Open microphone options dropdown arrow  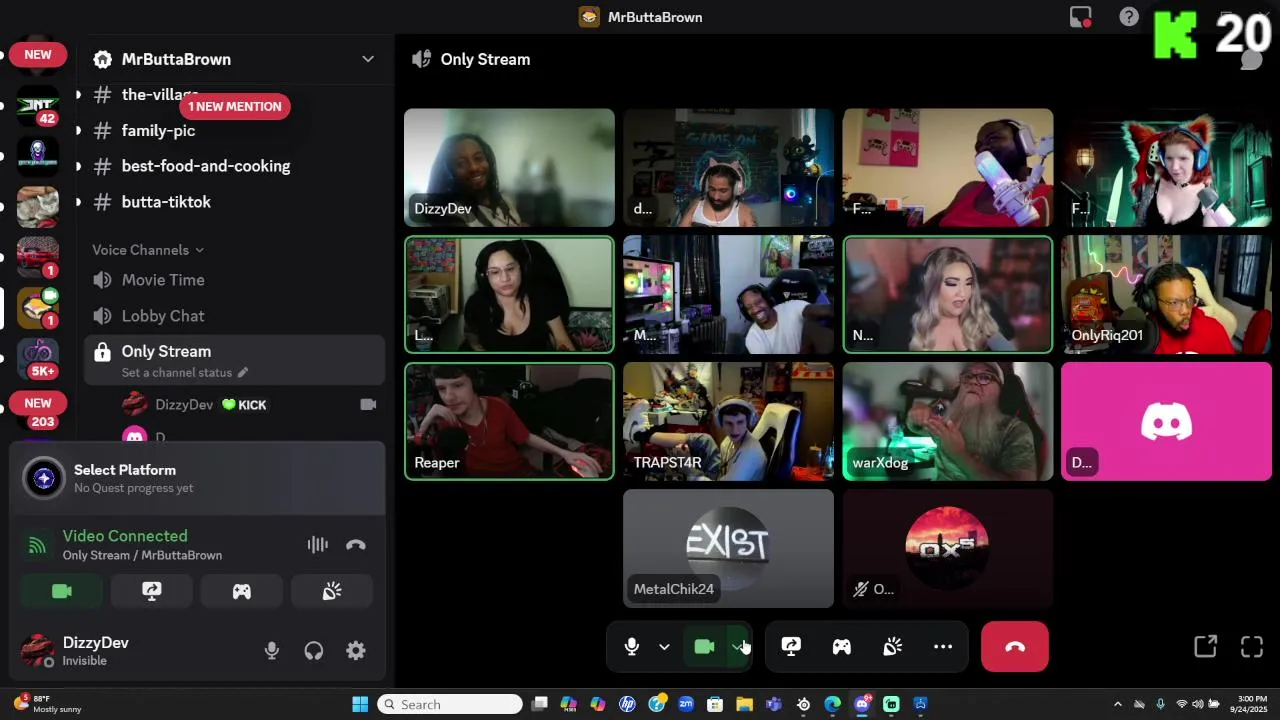[x=664, y=647]
